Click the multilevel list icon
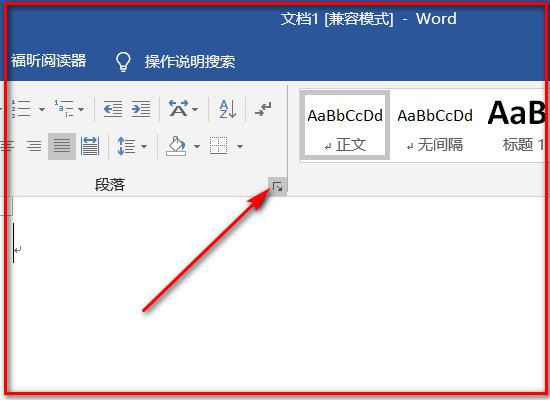Image resolution: width=550 pixels, height=400 pixels. pyautogui.click(x=64, y=109)
